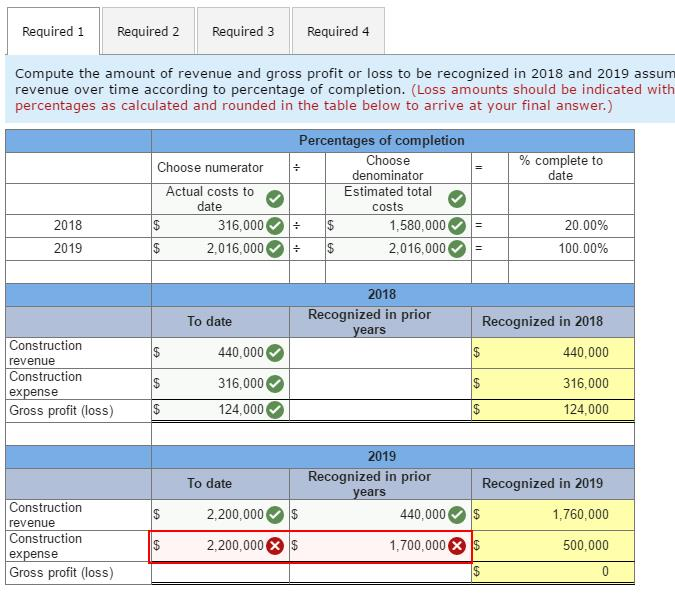Click check mark beside 2,200,000 revenue to date
This screenshot has width=675, height=596.
pyautogui.click(x=275, y=515)
